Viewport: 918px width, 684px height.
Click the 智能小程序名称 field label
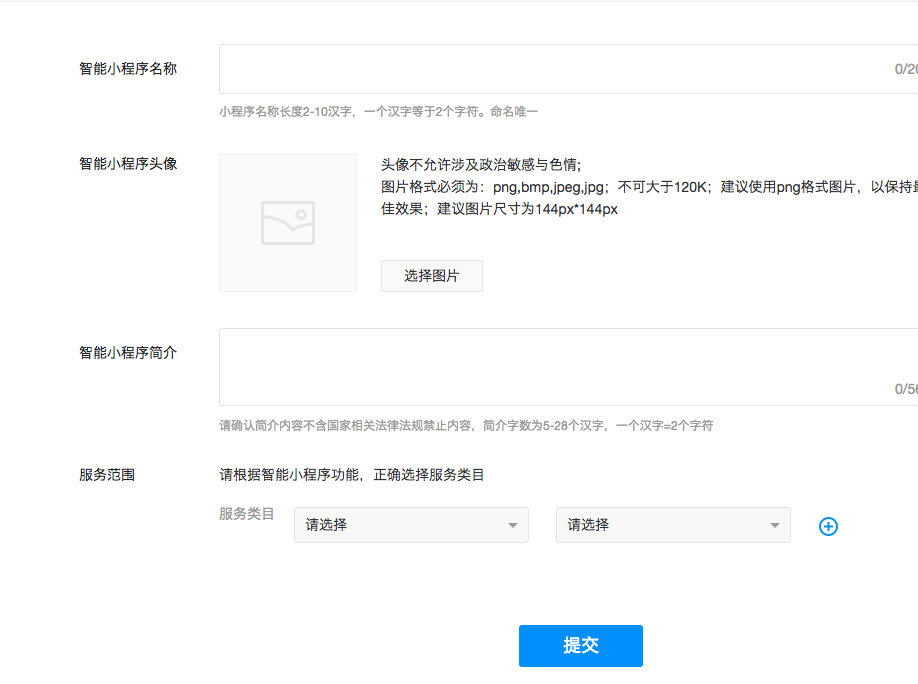click(x=128, y=69)
